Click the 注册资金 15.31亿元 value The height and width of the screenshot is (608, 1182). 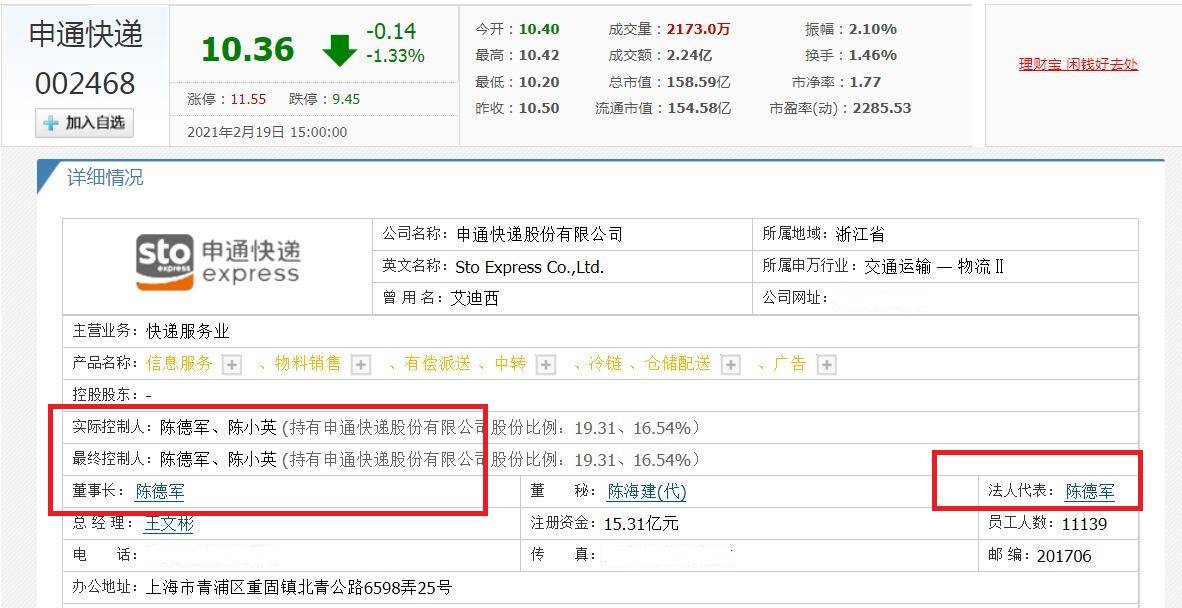642,524
